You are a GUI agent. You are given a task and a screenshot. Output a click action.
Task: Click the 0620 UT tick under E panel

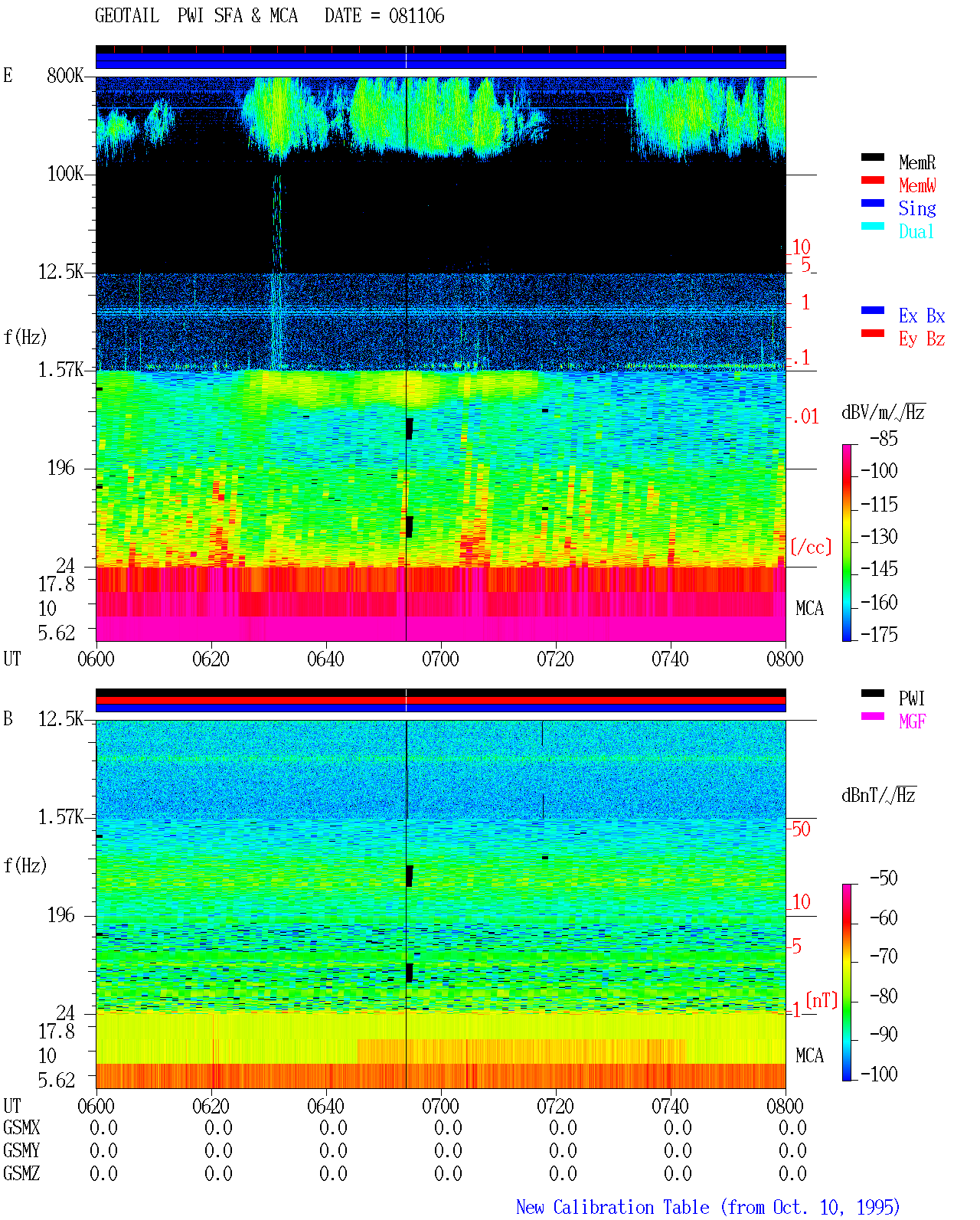(x=211, y=659)
